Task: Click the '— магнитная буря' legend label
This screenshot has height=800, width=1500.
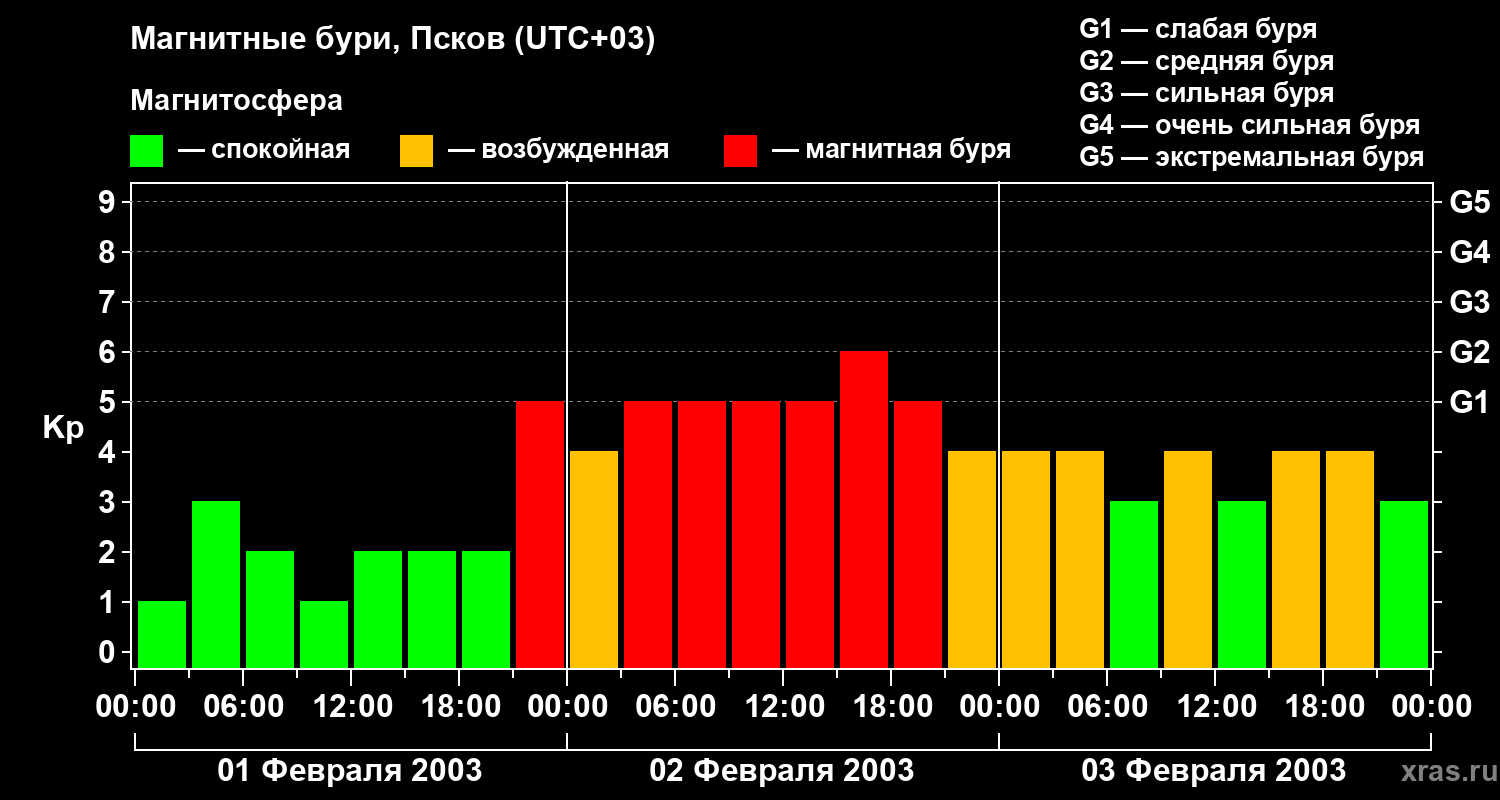Action: (x=891, y=150)
